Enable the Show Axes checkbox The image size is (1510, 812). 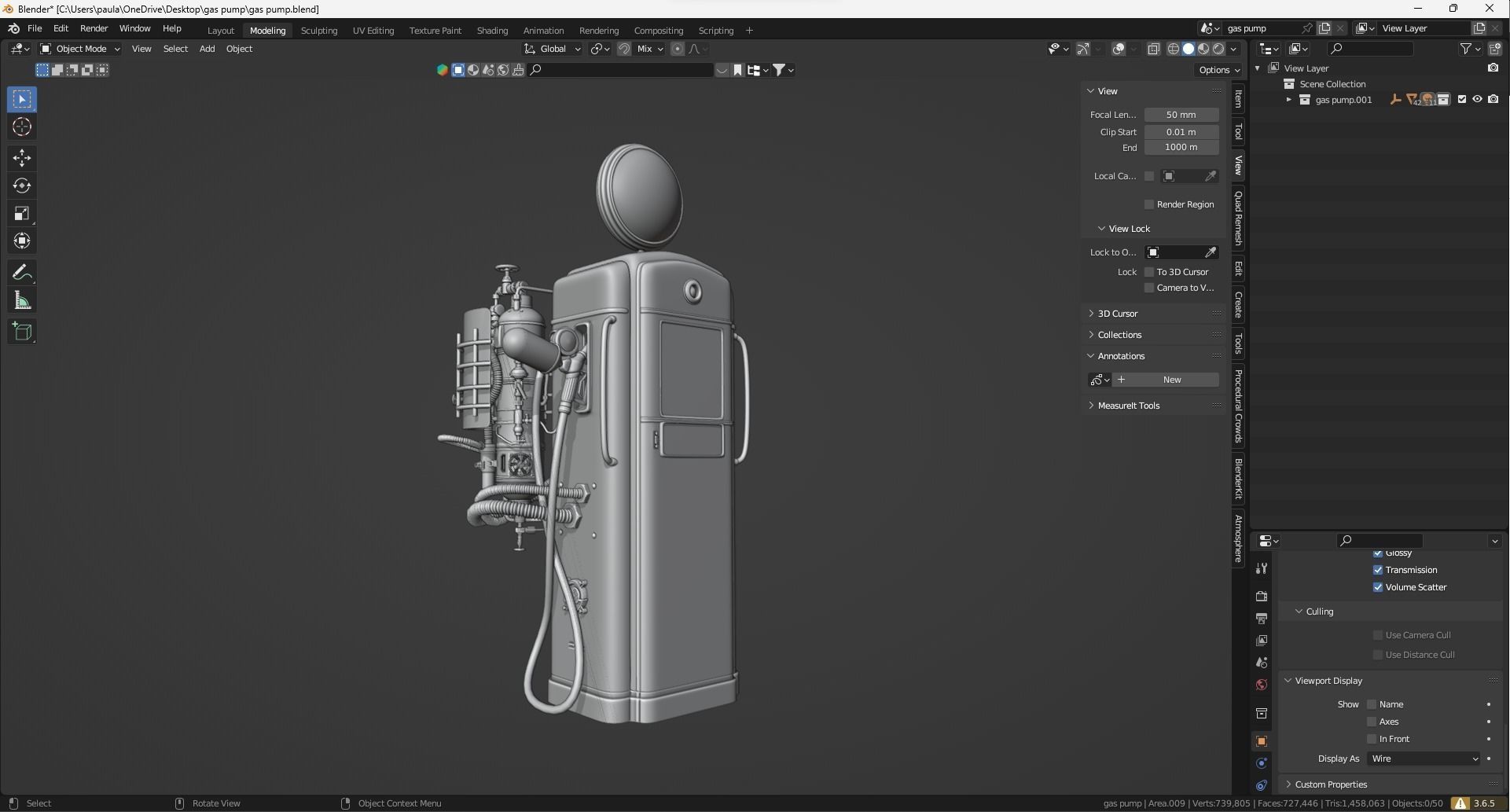pos(1372,722)
